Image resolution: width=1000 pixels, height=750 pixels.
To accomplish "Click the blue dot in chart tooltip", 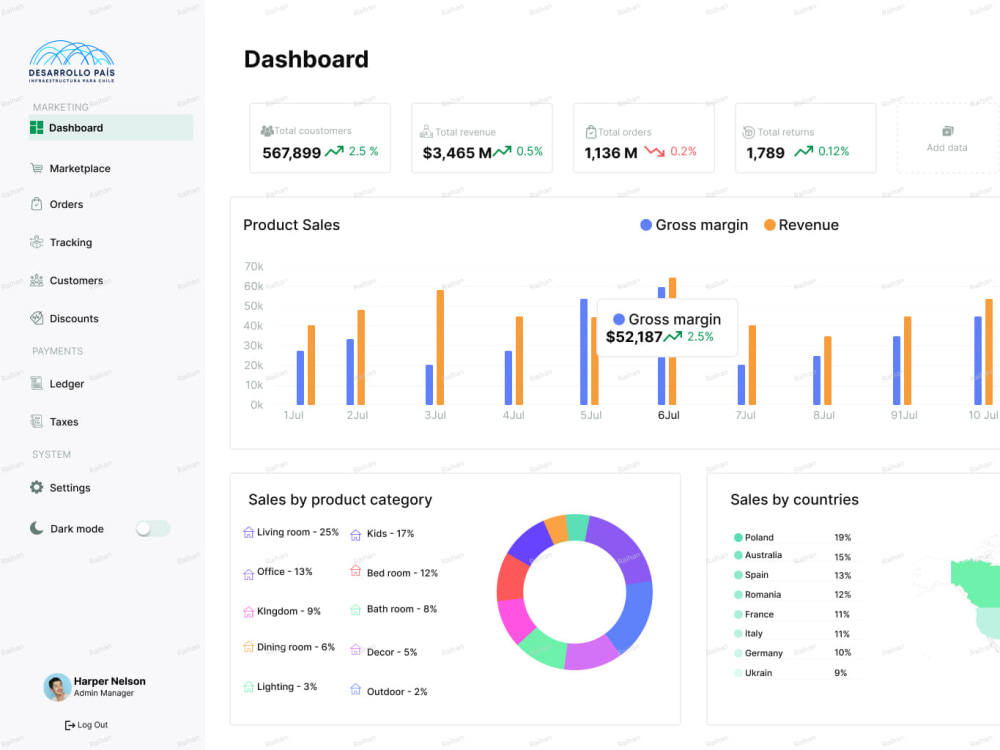I will pyautogui.click(x=619, y=319).
